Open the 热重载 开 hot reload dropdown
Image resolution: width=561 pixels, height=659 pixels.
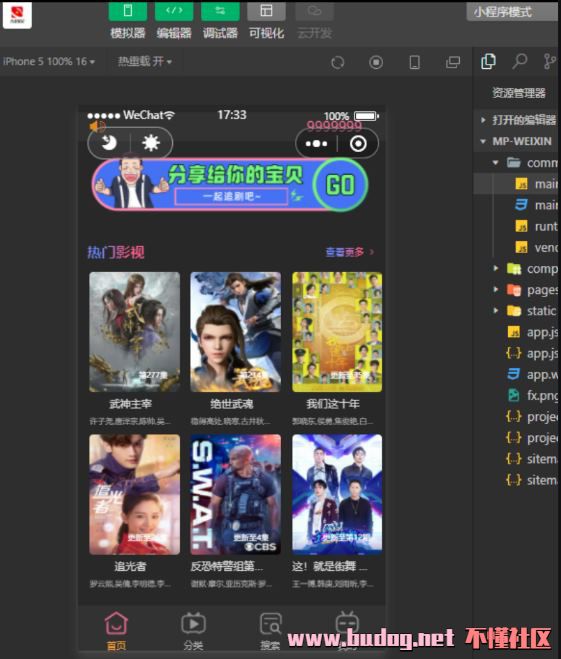[145, 61]
